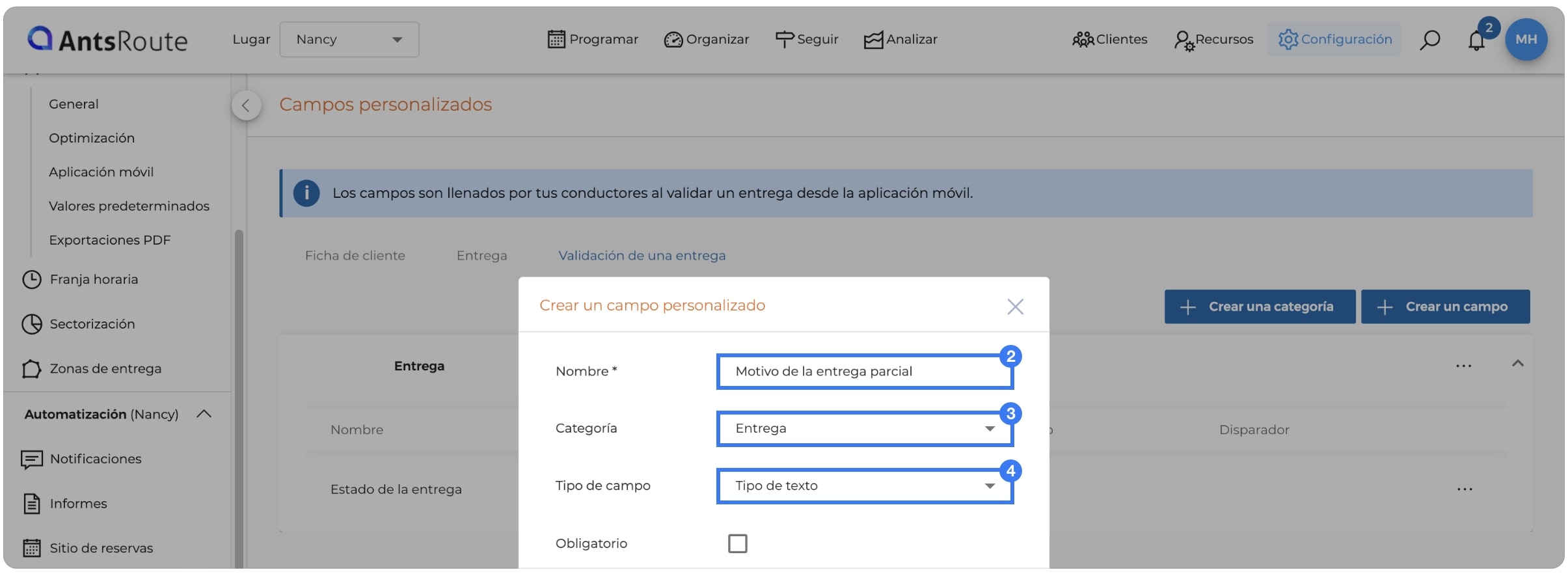This screenshot has width=1568, height=574.
Task: Open Configuración settings
Action: [x=1334, y=39]
